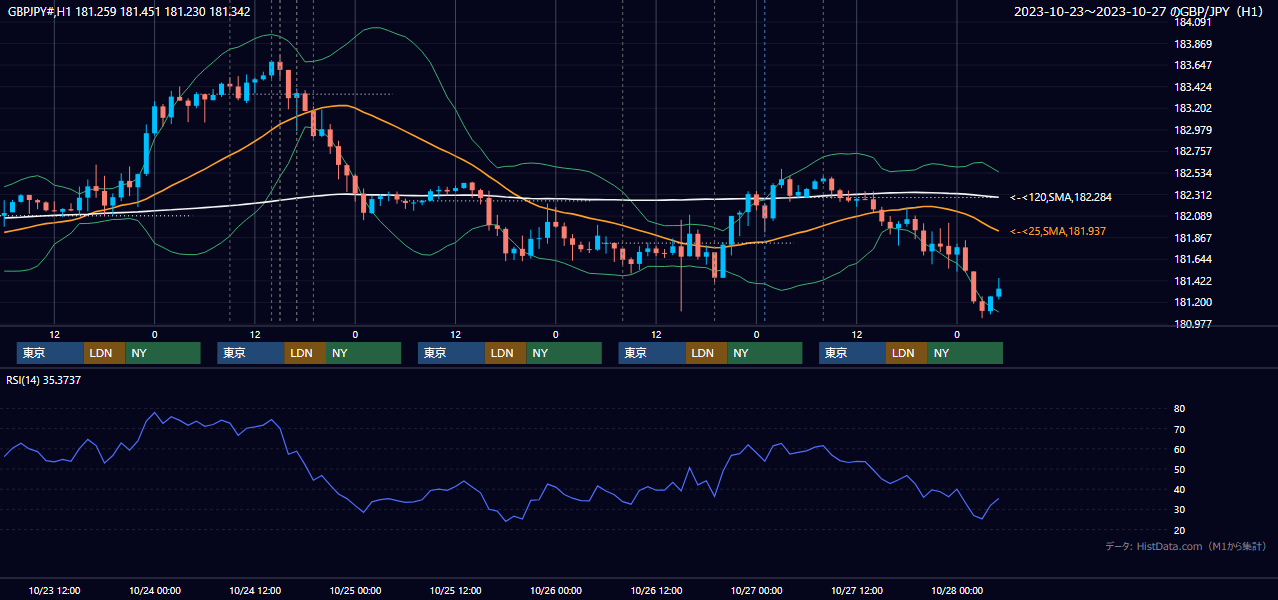Click the 10/24 12:00 date marker
The width and height of the screenshot is (1278, 600).
coord(255,590)
